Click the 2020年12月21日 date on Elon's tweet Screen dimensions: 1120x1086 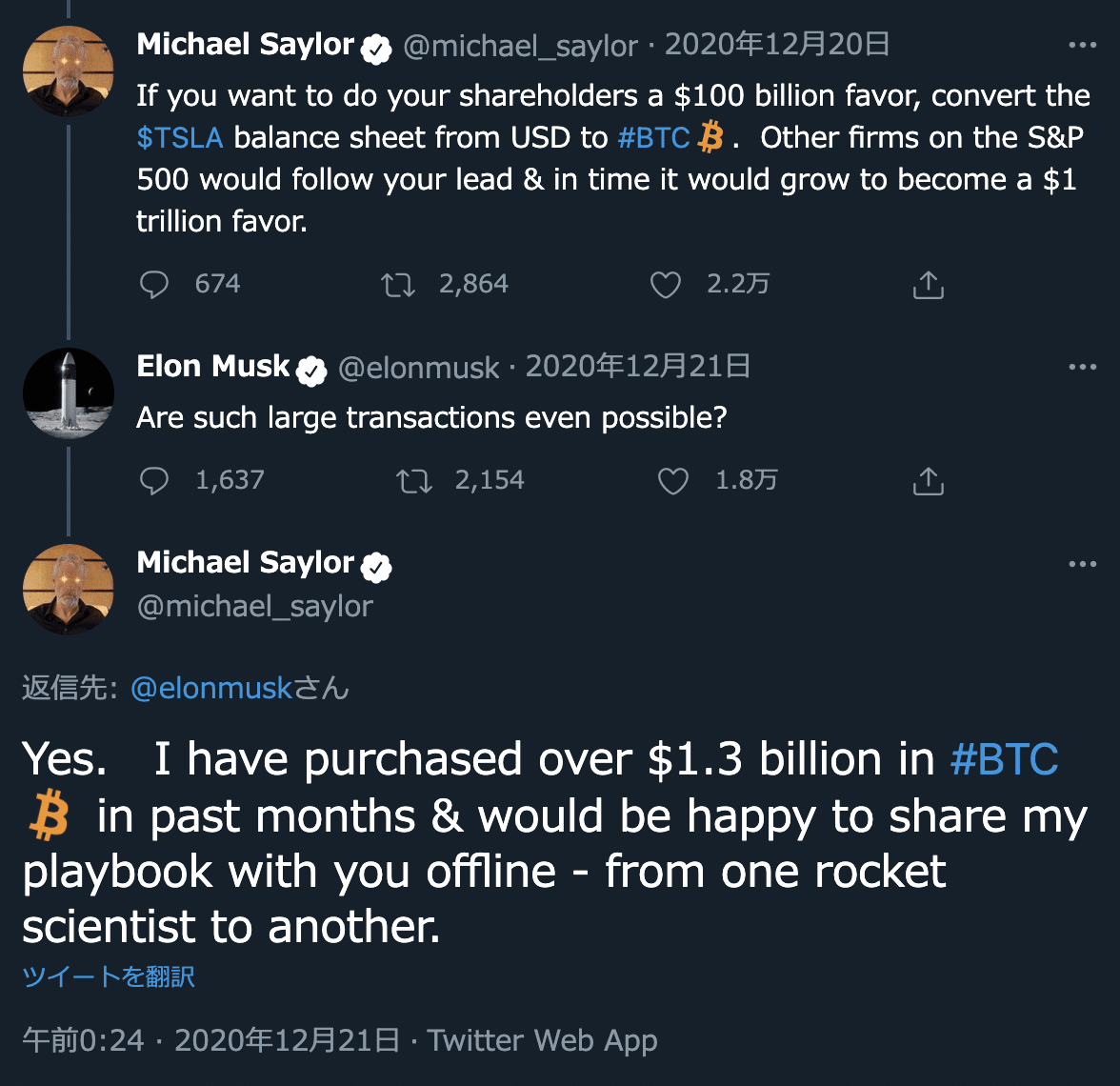pos(638,367)
